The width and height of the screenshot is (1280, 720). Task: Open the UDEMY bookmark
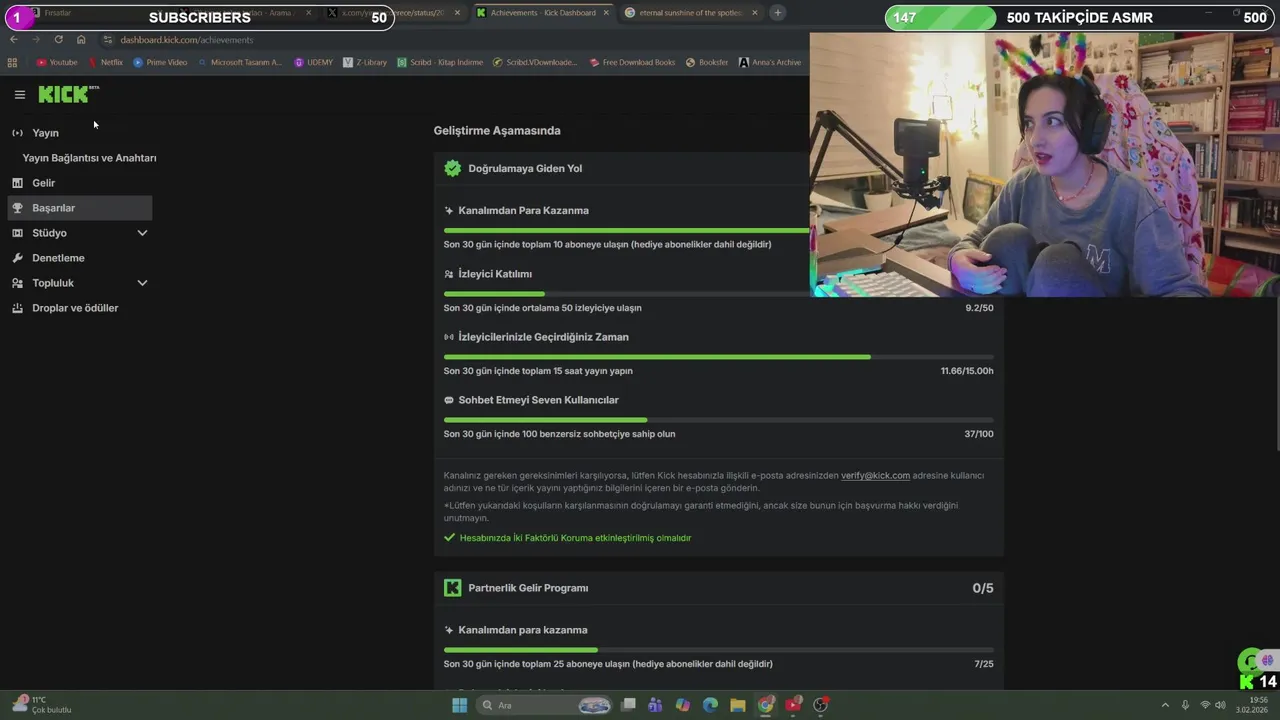pos(313,62)
